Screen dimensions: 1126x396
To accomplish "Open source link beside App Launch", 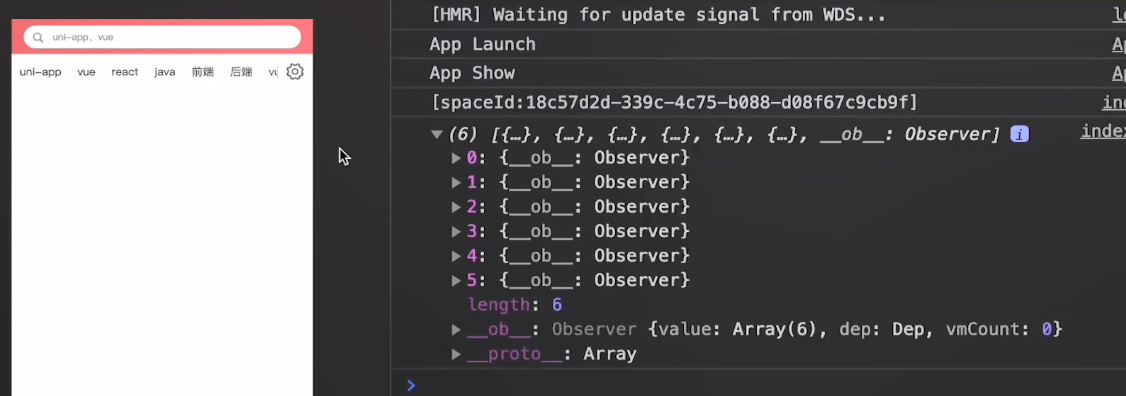I will [1119, 45].
